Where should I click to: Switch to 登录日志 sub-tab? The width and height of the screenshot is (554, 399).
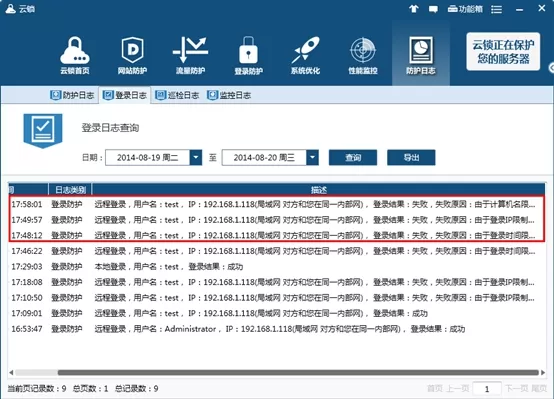(125, 95)
